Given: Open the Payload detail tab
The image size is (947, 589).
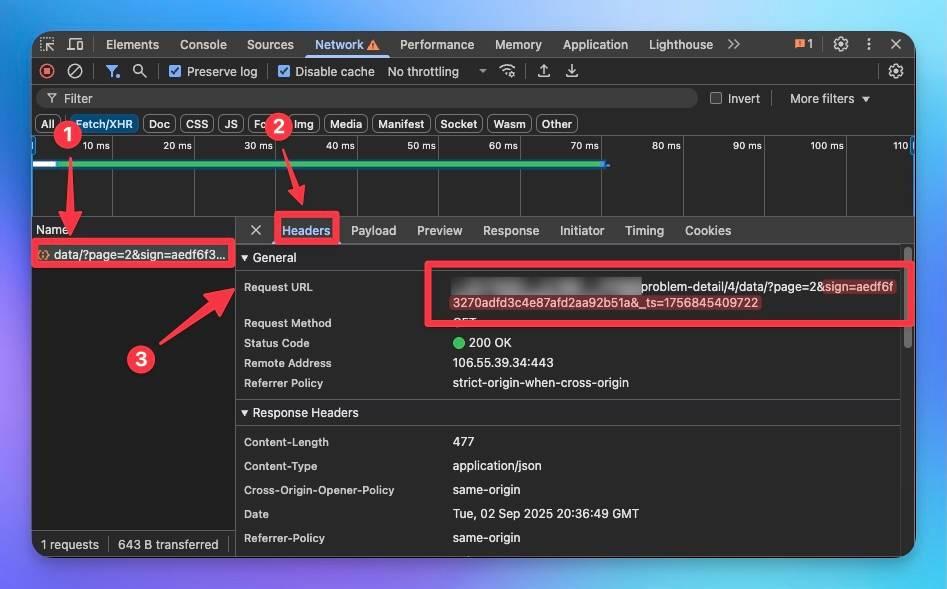Looking at the screenshot, I should tap(373, 230).
